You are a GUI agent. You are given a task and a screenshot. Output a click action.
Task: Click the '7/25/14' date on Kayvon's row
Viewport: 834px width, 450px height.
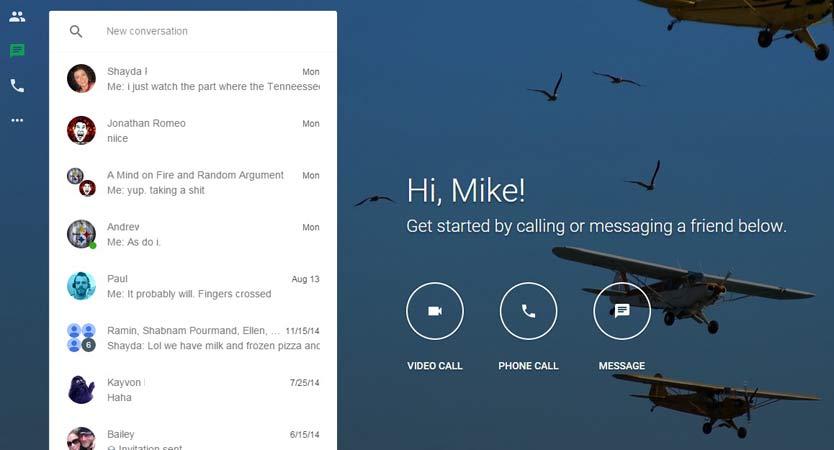coord(304,382)
